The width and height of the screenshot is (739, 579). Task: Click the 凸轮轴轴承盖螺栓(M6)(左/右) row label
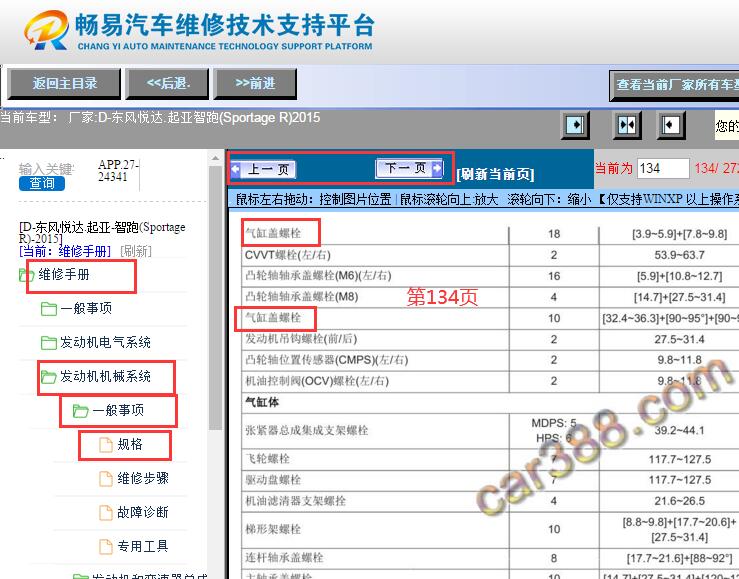(x=318, y=276)
